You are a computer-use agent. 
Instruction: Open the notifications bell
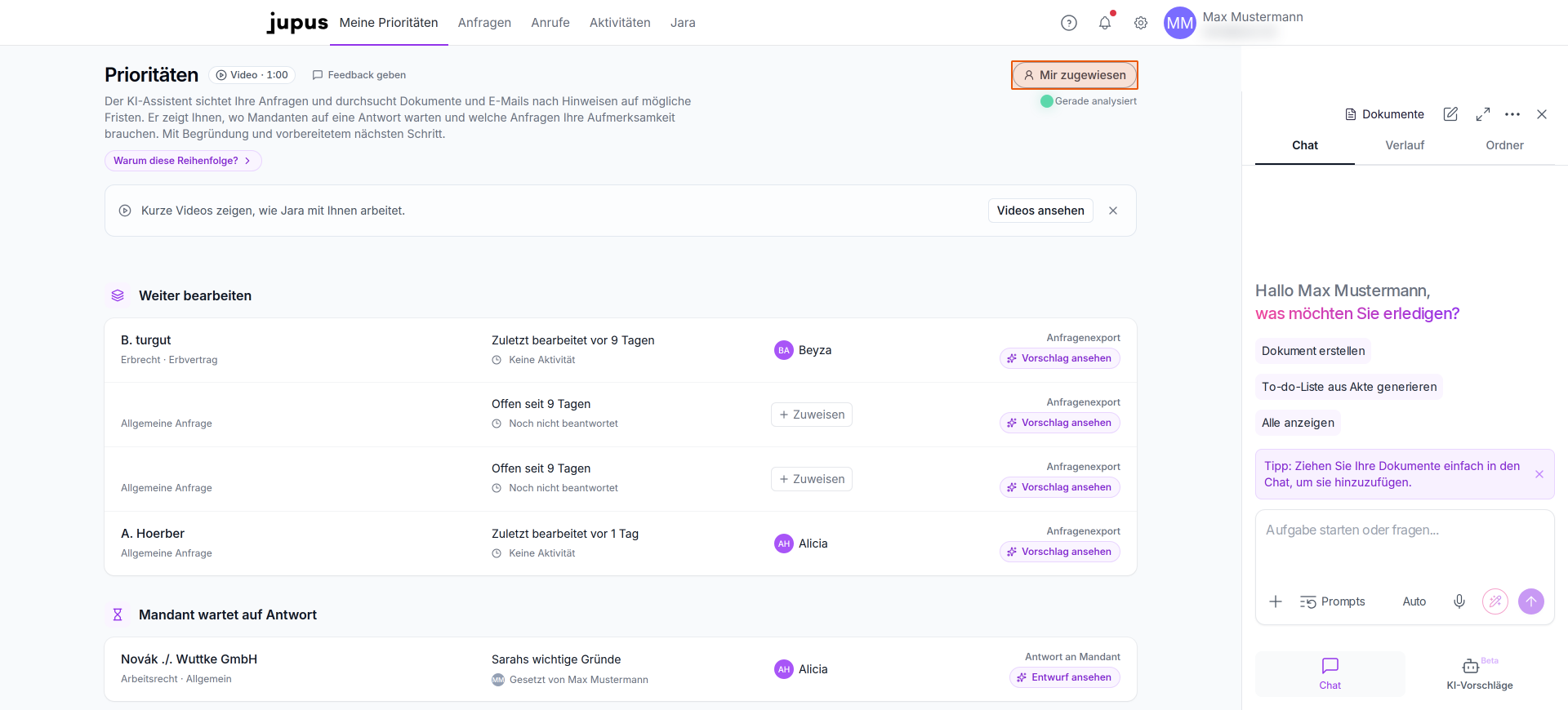click(x=1105, y=23)
